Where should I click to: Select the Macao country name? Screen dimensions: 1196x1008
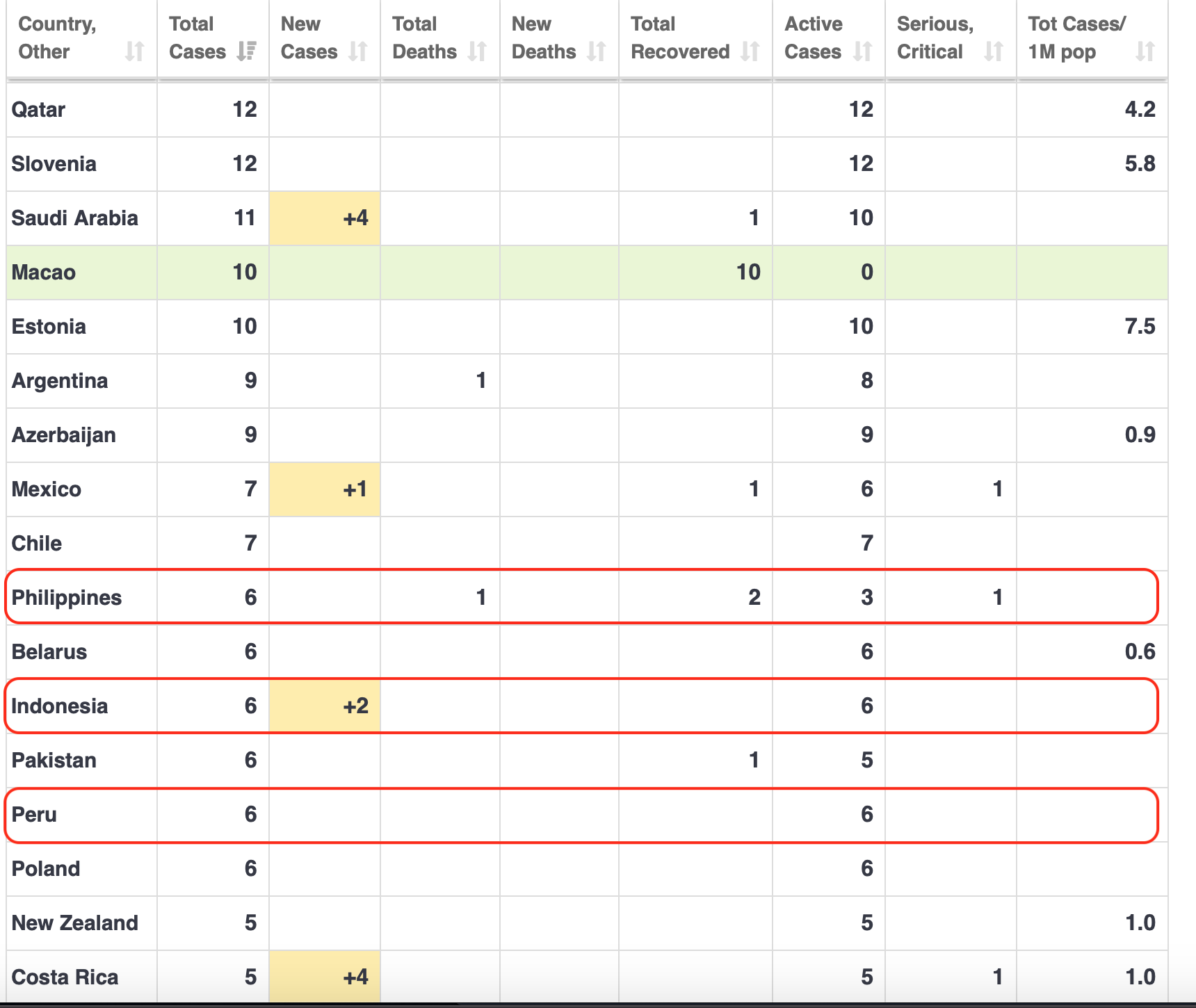click(x=43, y=272)
